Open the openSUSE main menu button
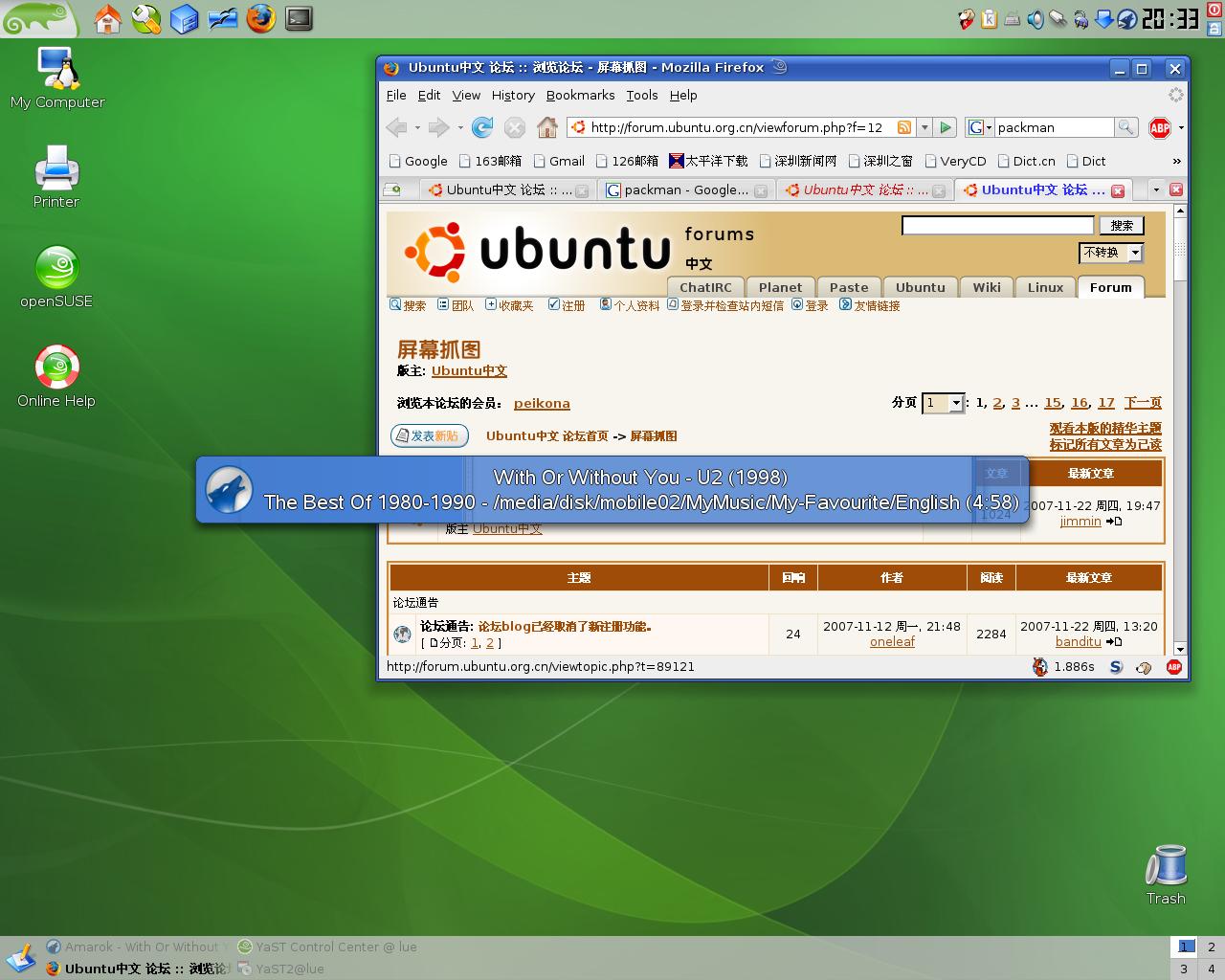 tap(38, 18)
